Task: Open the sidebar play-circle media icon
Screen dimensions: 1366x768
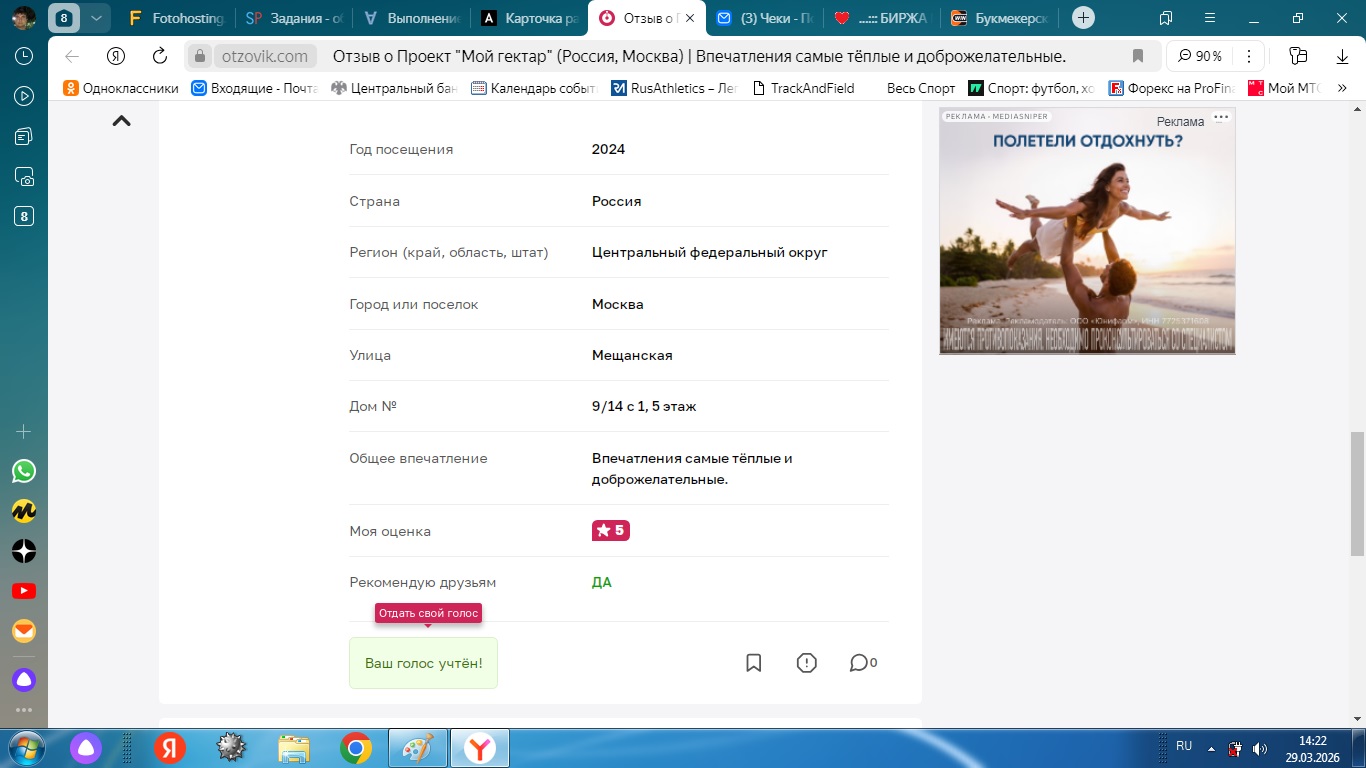Action: (24, 96)
